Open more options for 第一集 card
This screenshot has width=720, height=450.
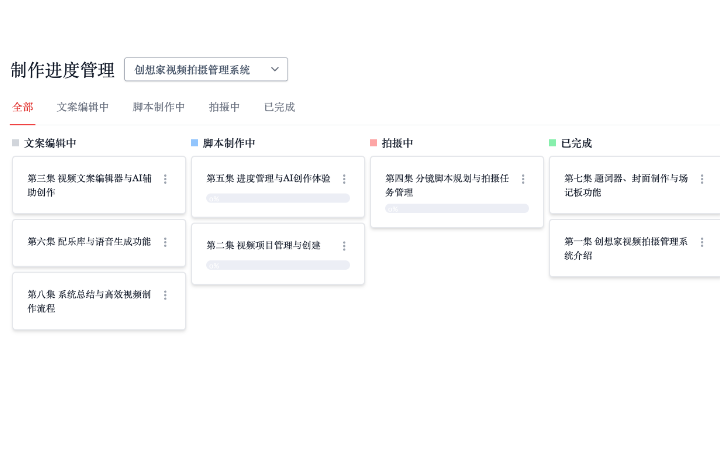click(702, 242)
